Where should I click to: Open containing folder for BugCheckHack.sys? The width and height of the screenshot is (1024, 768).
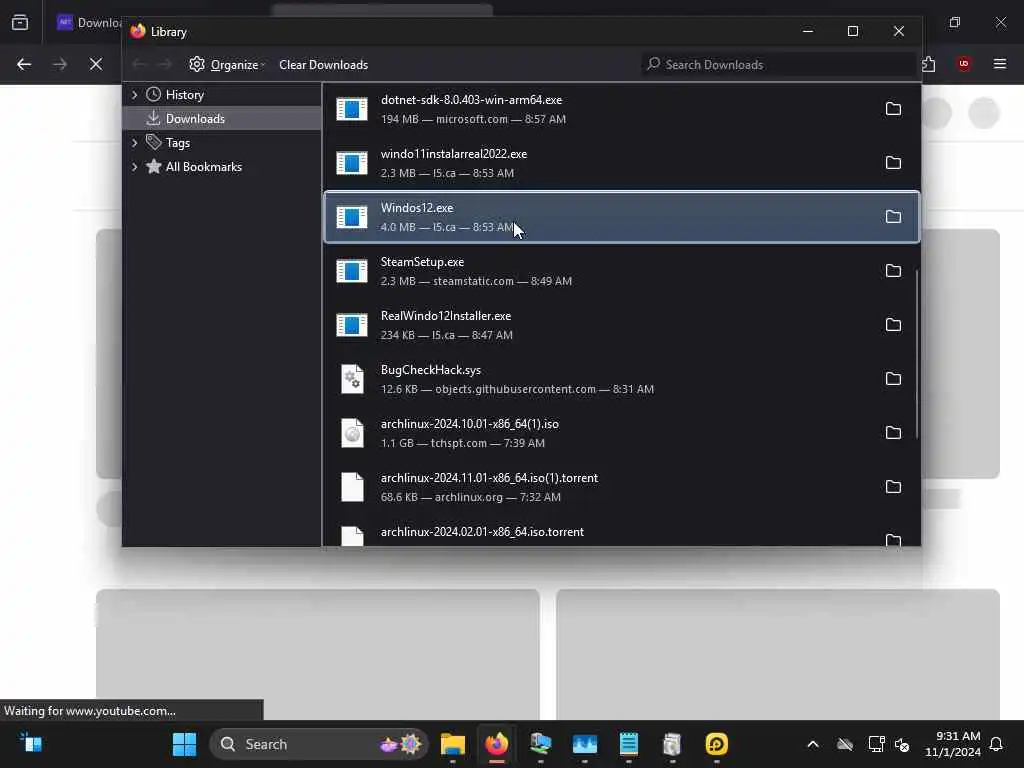point(893,379)
